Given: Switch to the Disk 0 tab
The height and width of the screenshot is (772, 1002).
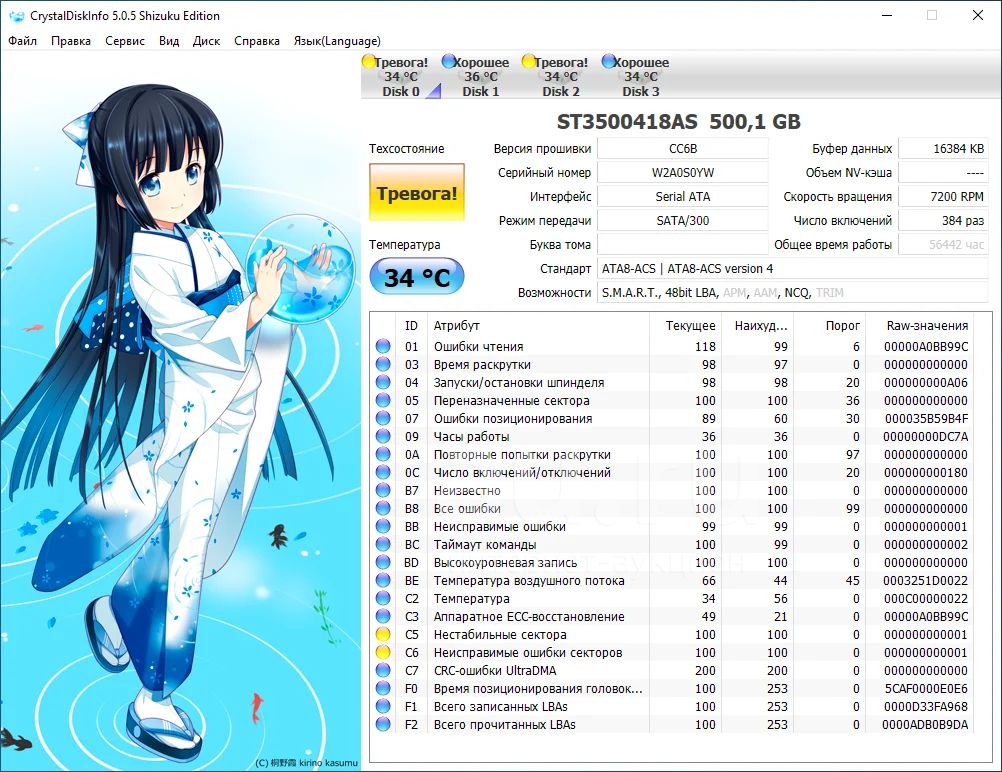Looking at the screenshot, I should (x=401, y=77).
